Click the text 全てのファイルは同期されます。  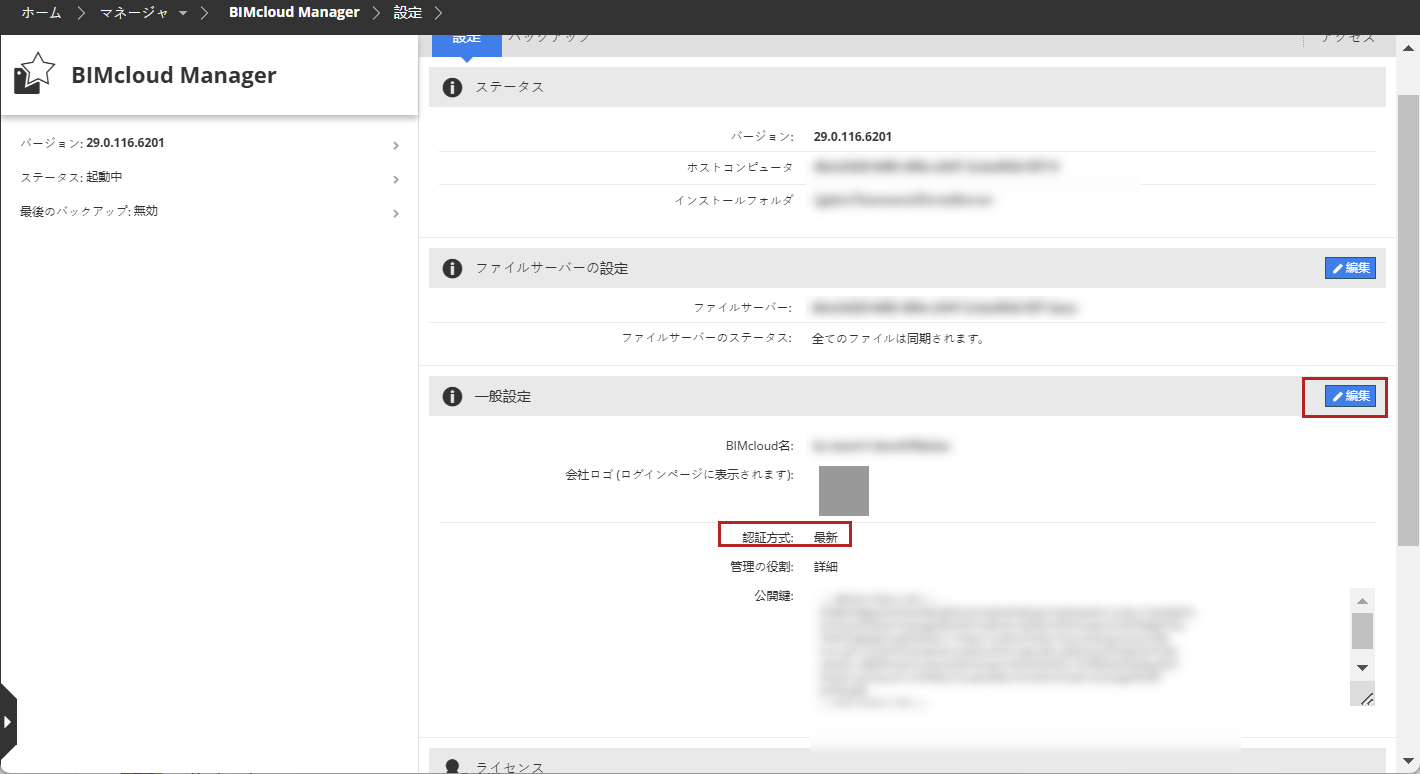tap(898, 338)
